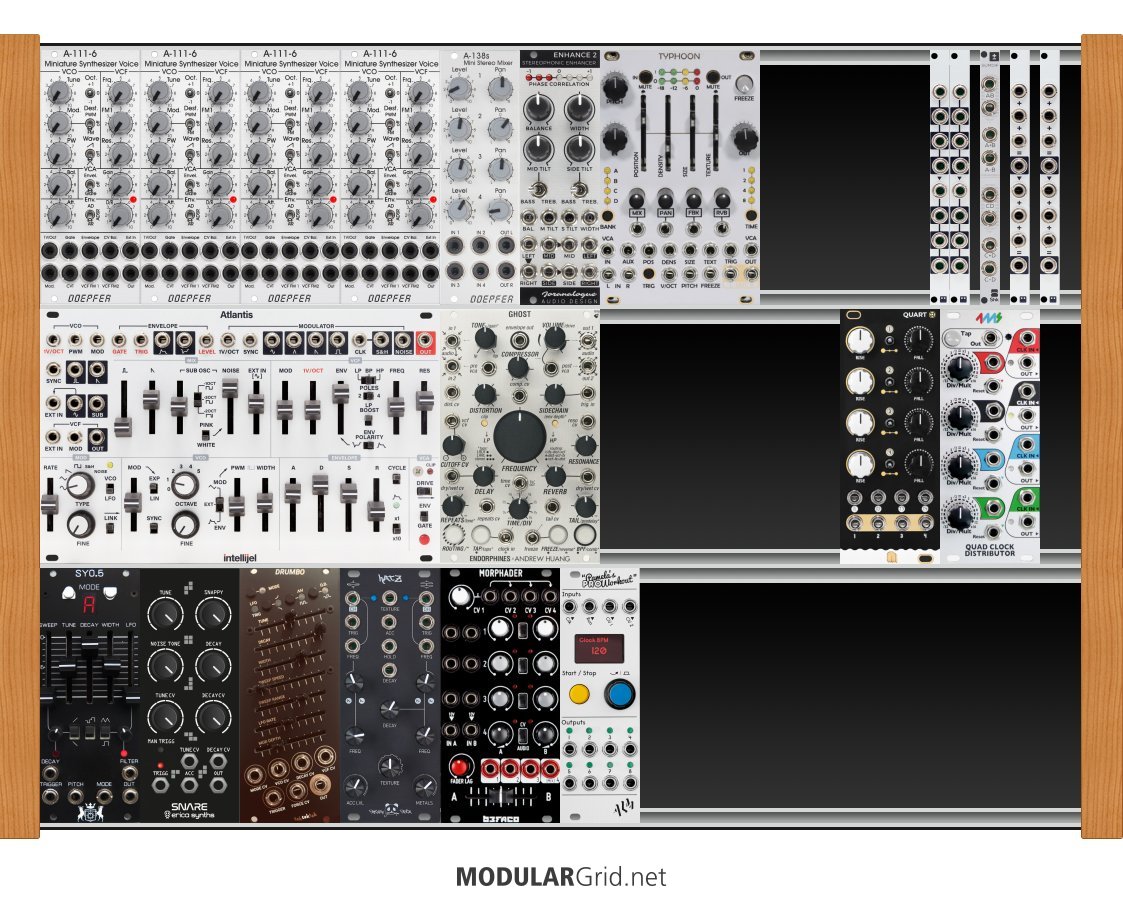Turn the Octave knob on Atlantis
Viewport: 1123px width, 898px height.
point(185,486)
